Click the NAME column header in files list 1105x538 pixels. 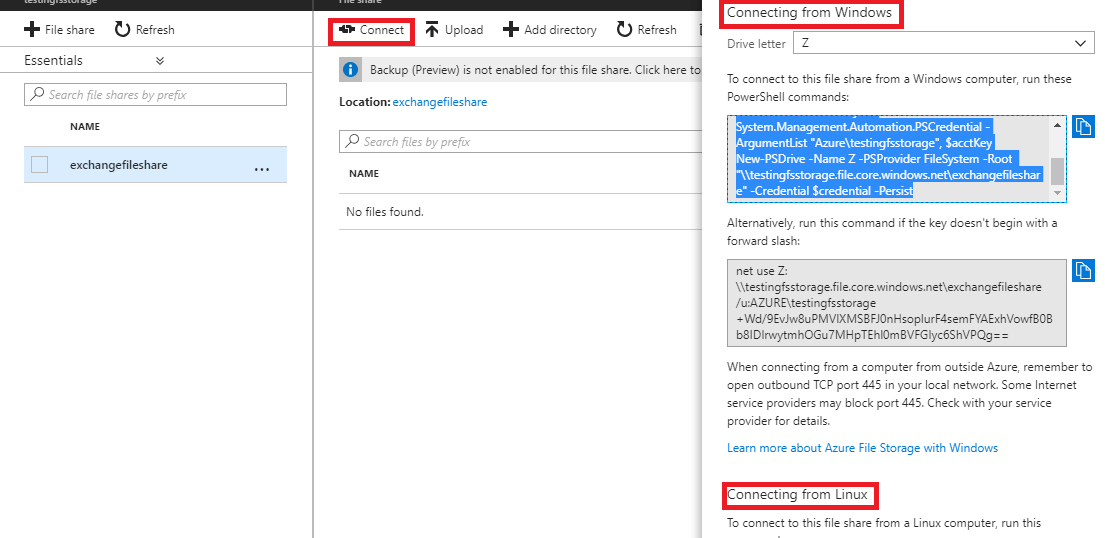tap(364, 173)
